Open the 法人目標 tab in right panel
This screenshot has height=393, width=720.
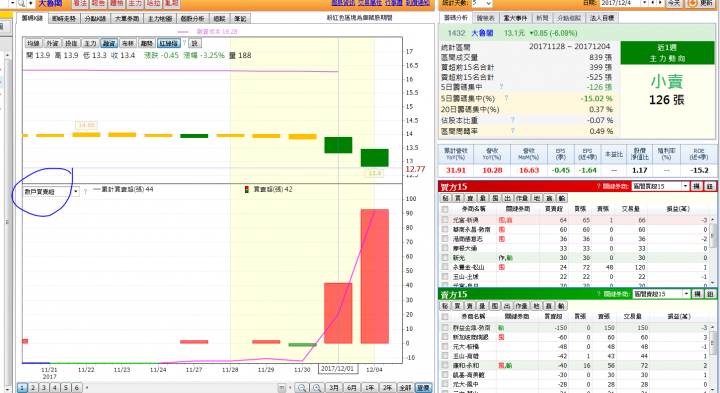click(x=602, y=18)
